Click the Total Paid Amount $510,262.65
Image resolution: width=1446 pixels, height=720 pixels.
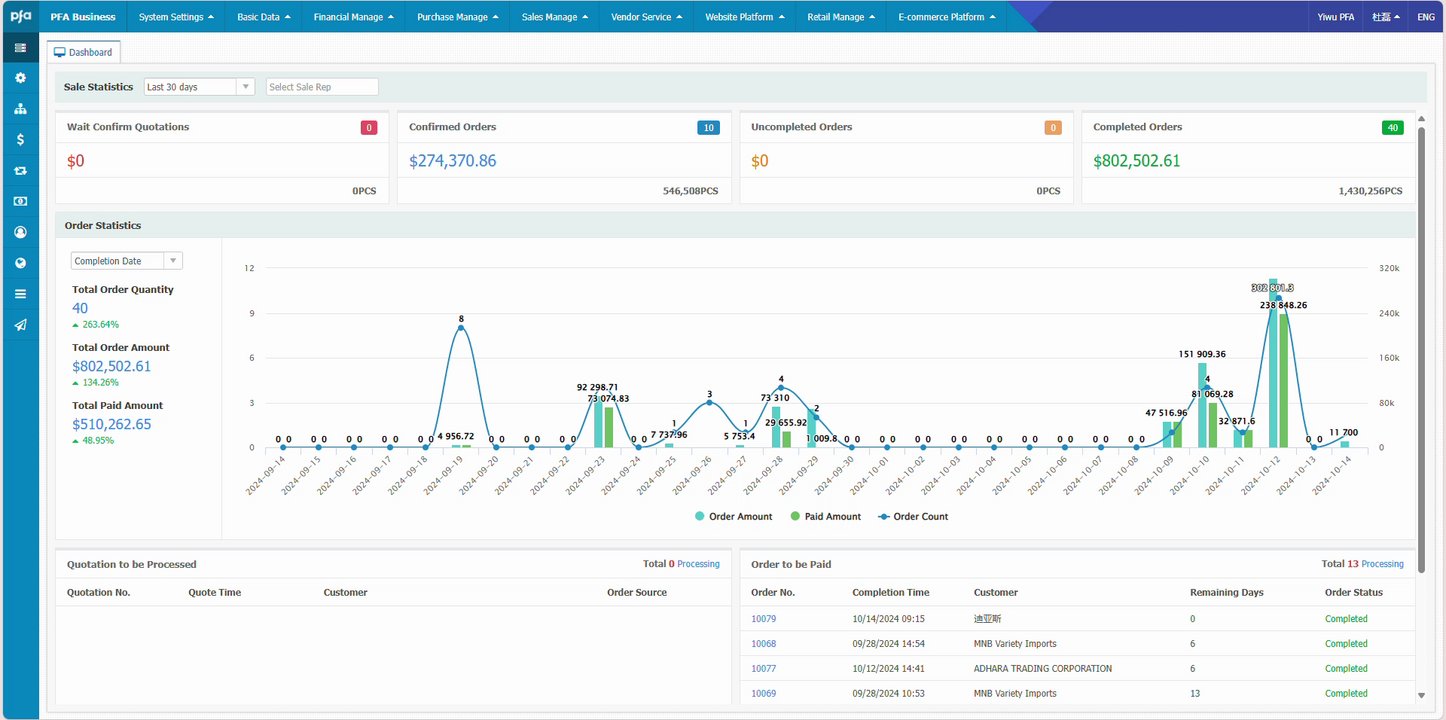[x=112, y=425]
